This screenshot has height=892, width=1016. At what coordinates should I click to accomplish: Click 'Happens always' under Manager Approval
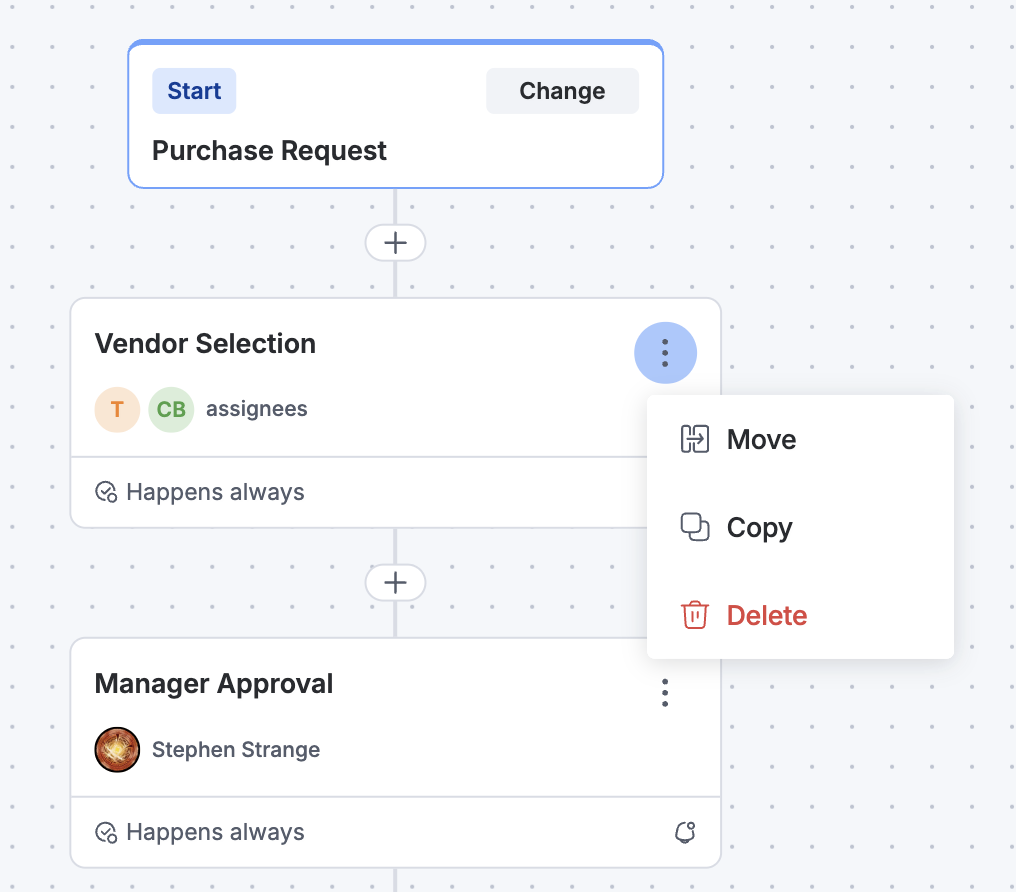[x=215, y=832]
